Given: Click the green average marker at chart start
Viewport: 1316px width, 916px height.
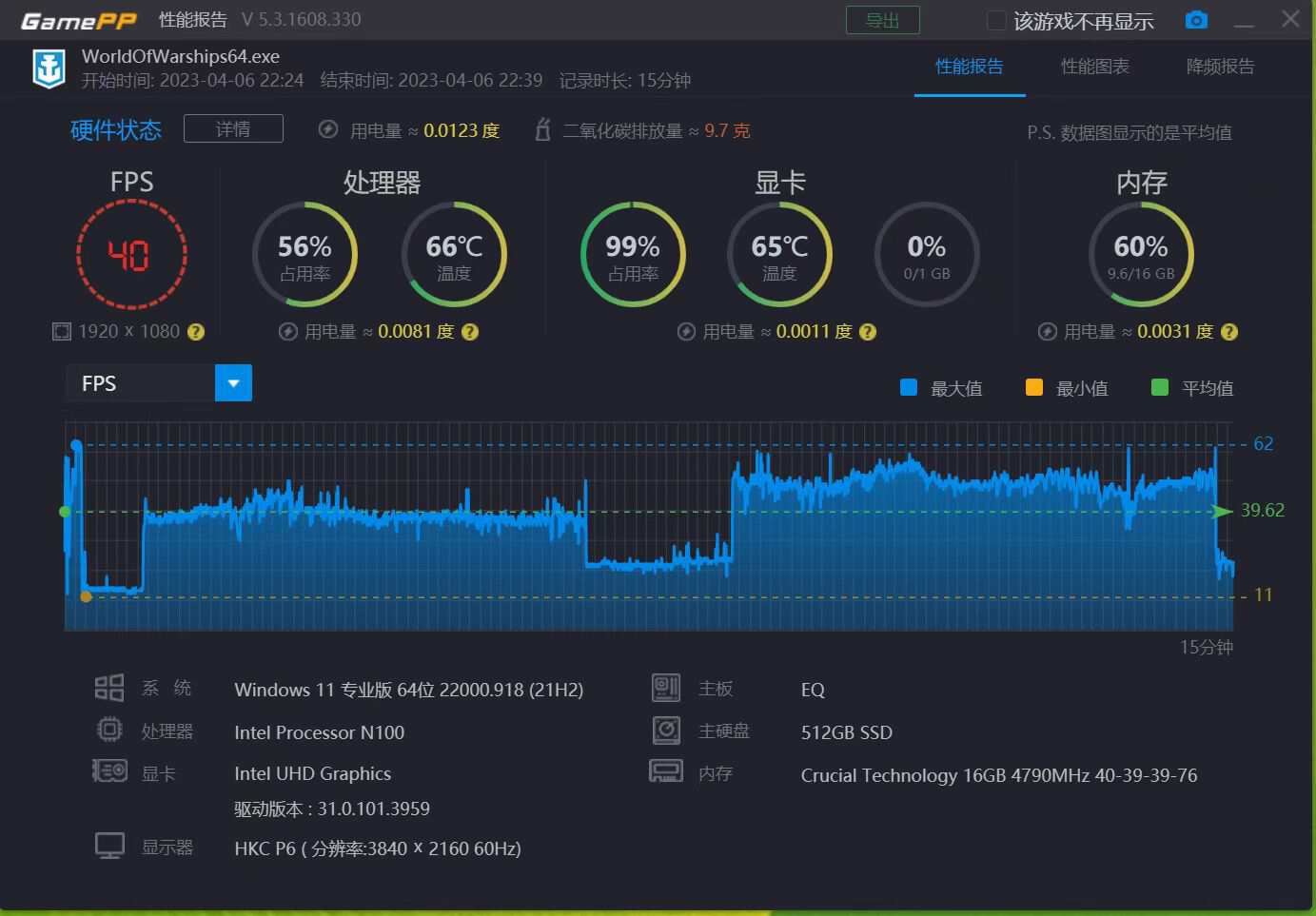Looking at the screenshot, I should pyautogui.click(x=65, y=512).
